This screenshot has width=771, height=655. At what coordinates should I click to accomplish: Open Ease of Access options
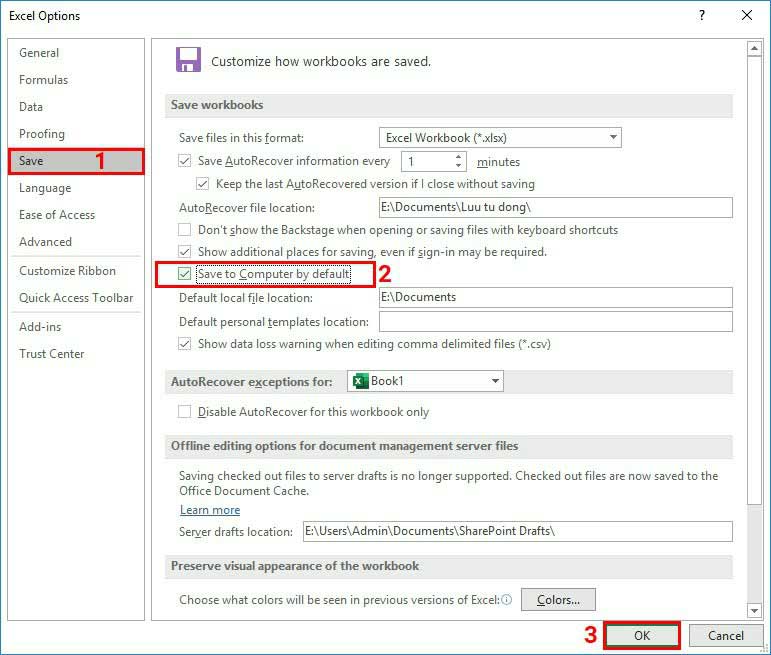coord(57,215)
